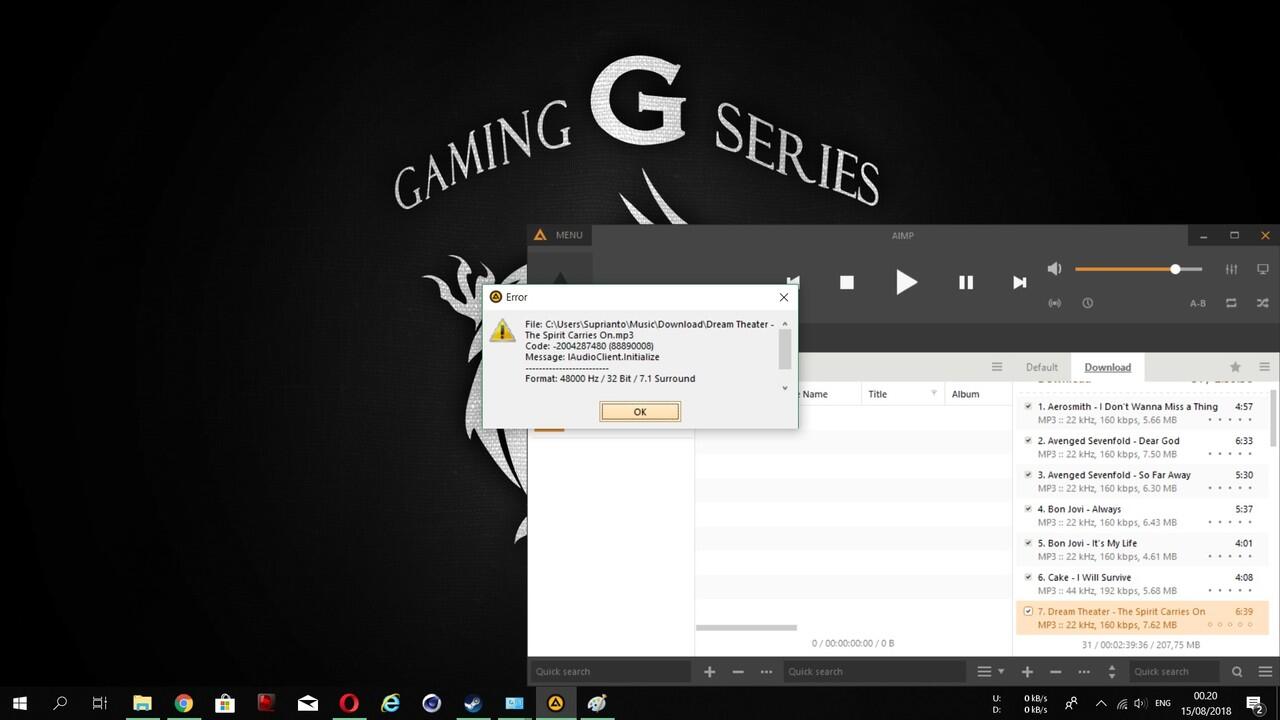Click the Stop playback button
The width and height of the screenshot is (1280, 720).
click(846, 283)
